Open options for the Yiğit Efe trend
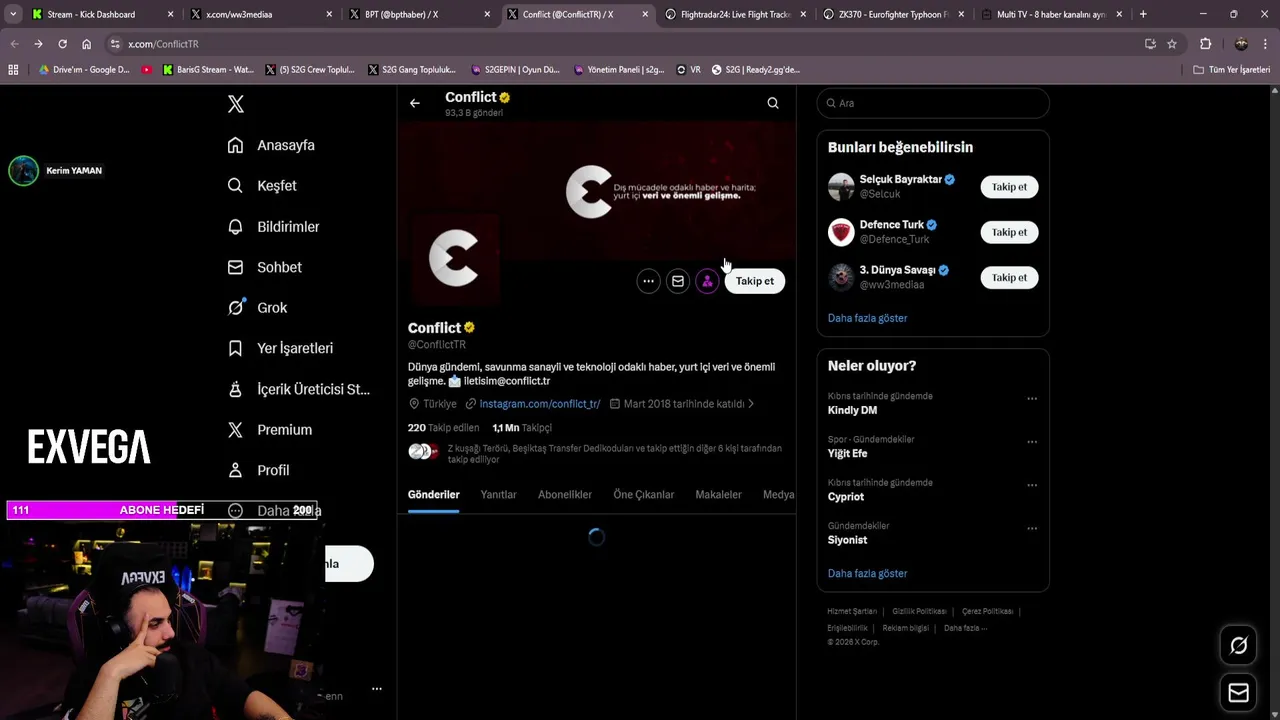The image size is (1280, 720). 1032,442
